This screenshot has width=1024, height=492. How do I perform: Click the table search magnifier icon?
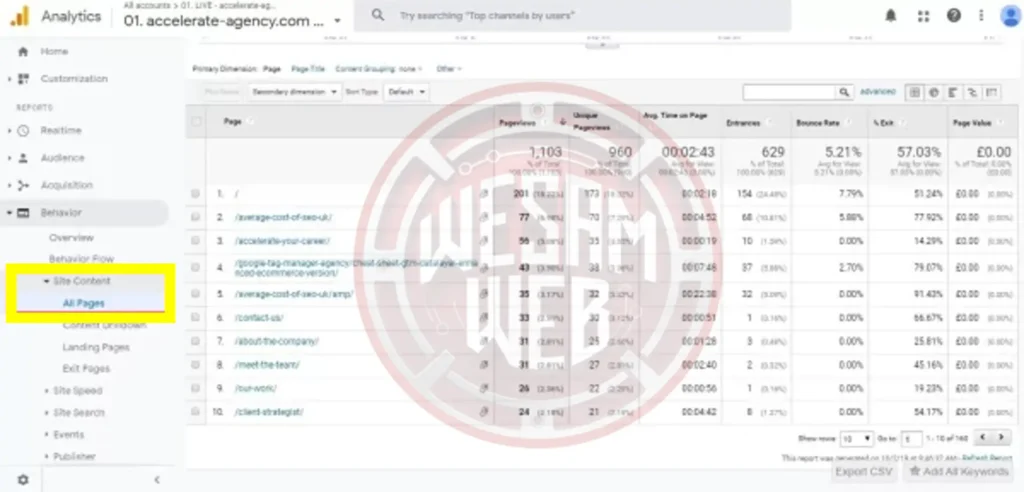(x=846, y=92)
